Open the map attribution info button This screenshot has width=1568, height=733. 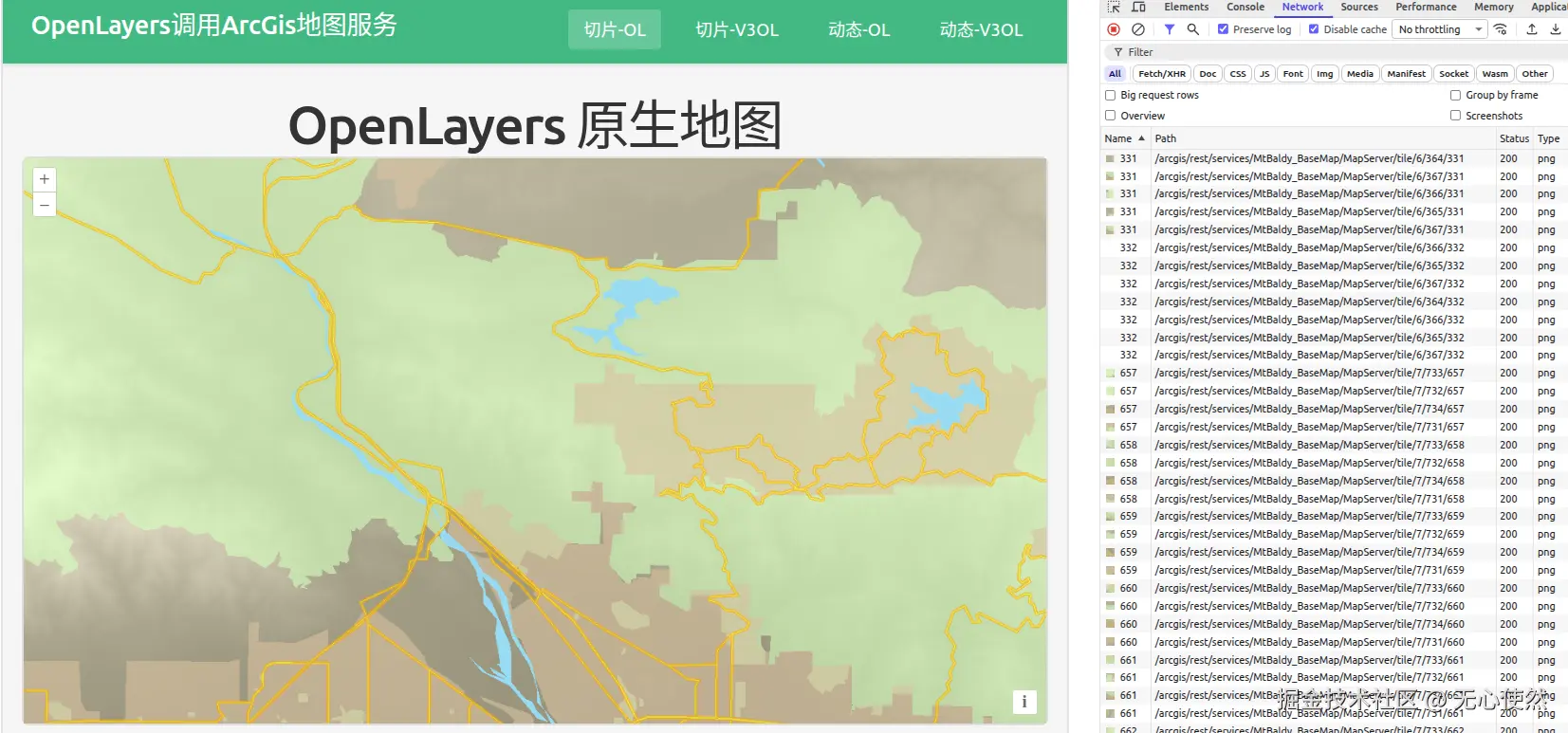[1024, 702]
